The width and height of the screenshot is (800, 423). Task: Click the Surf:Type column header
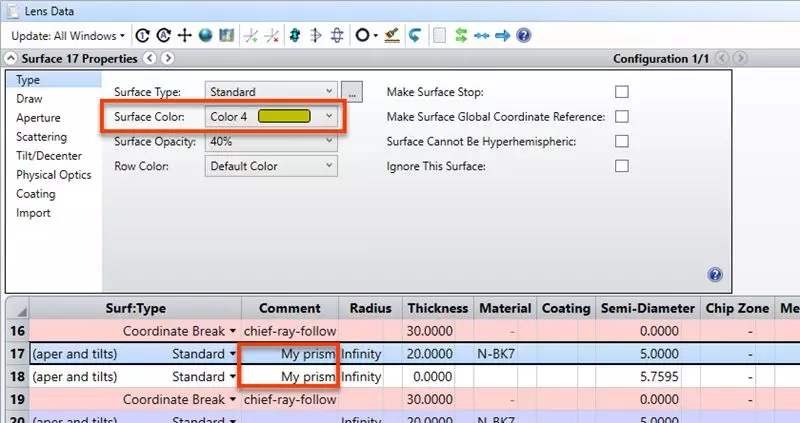136,308
